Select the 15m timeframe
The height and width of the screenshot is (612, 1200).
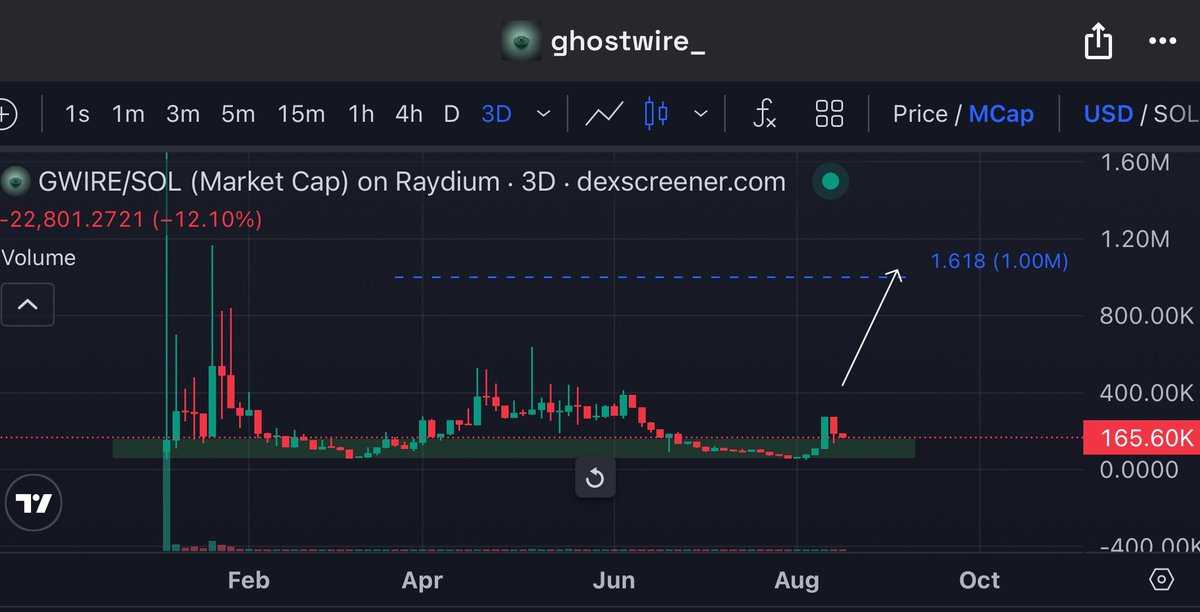click(301, 114)
